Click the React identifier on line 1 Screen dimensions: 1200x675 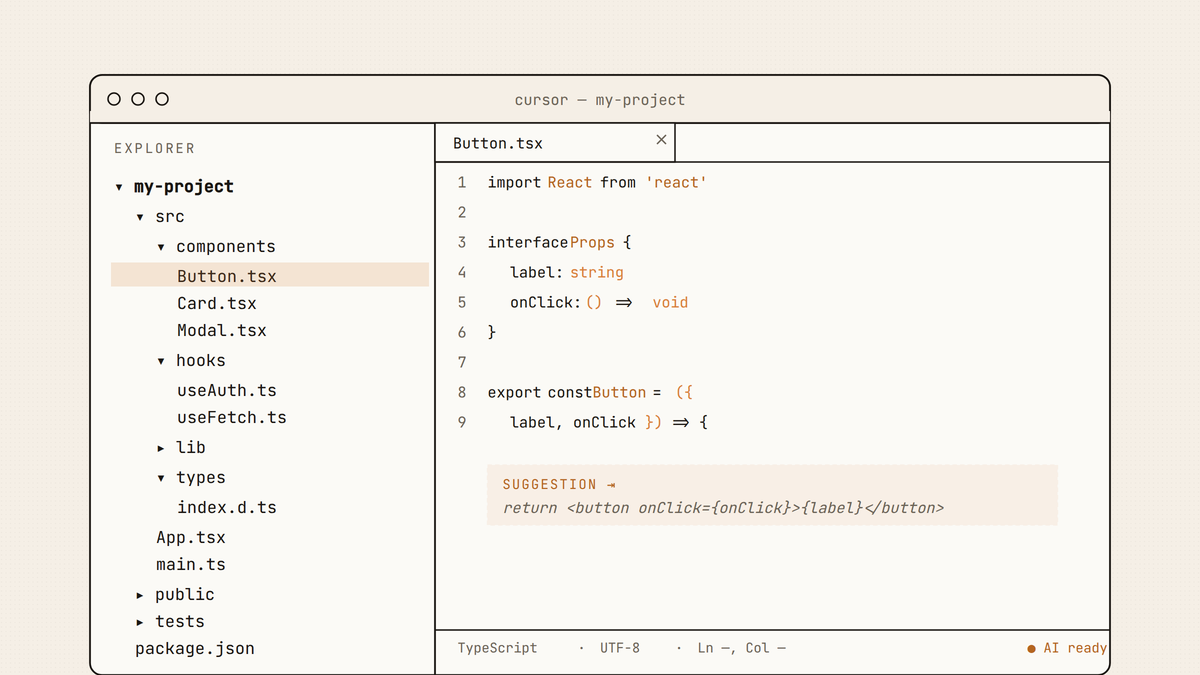pos(570,182)
